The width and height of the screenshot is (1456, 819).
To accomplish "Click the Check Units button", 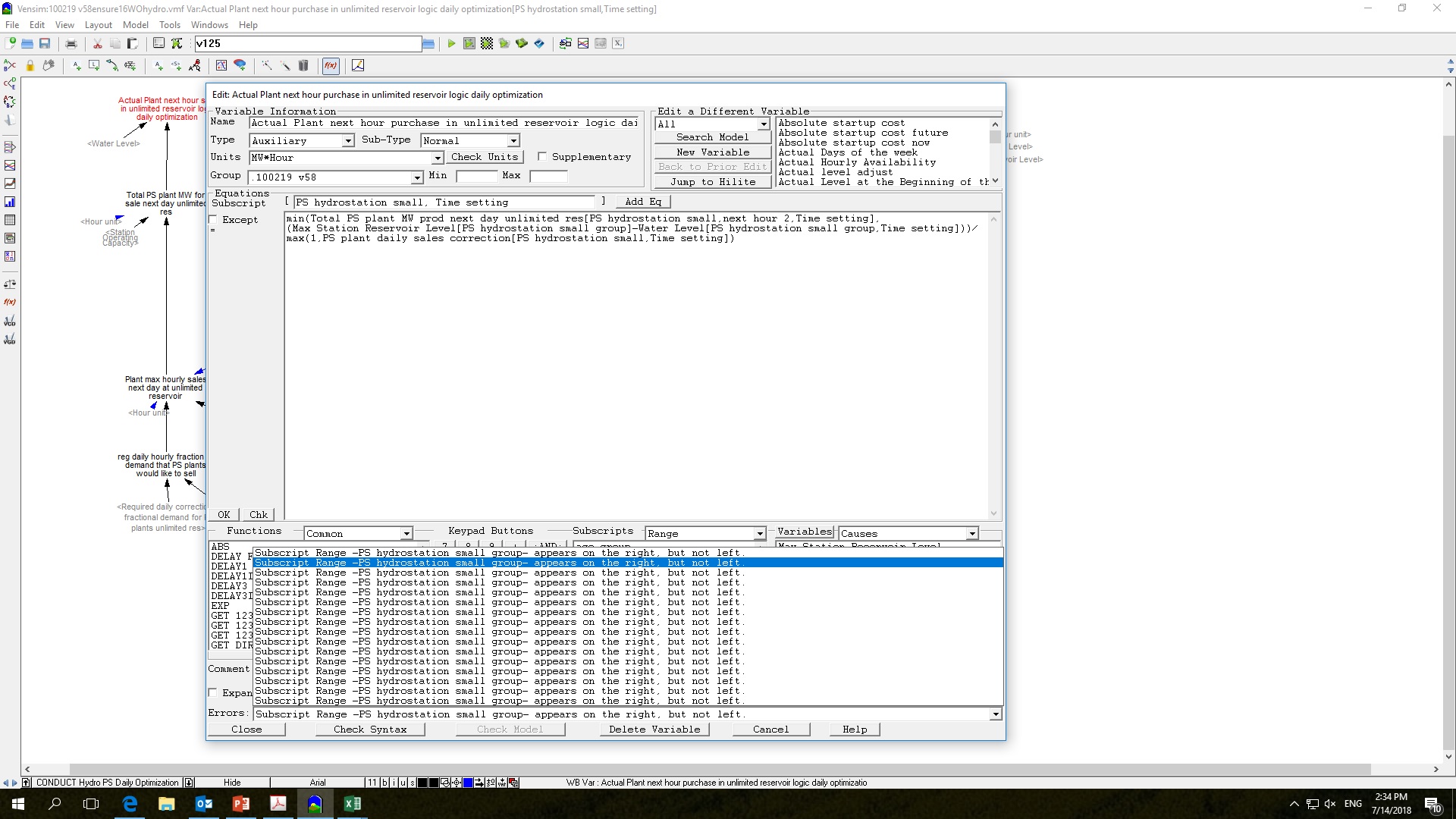I will pyautogui.click(x=485, y=157).
